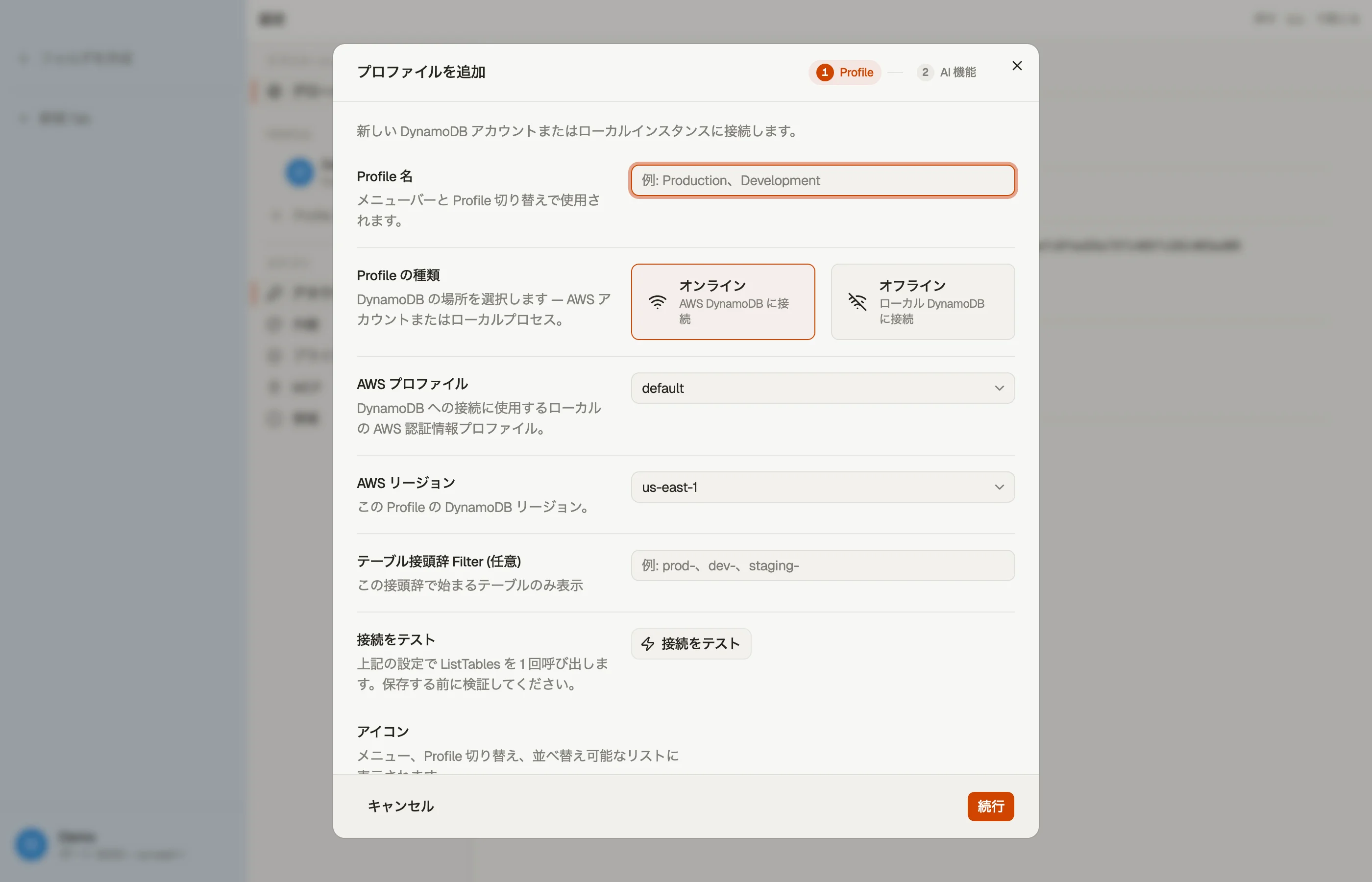Click the アイコン section heading

click(383, 732)
